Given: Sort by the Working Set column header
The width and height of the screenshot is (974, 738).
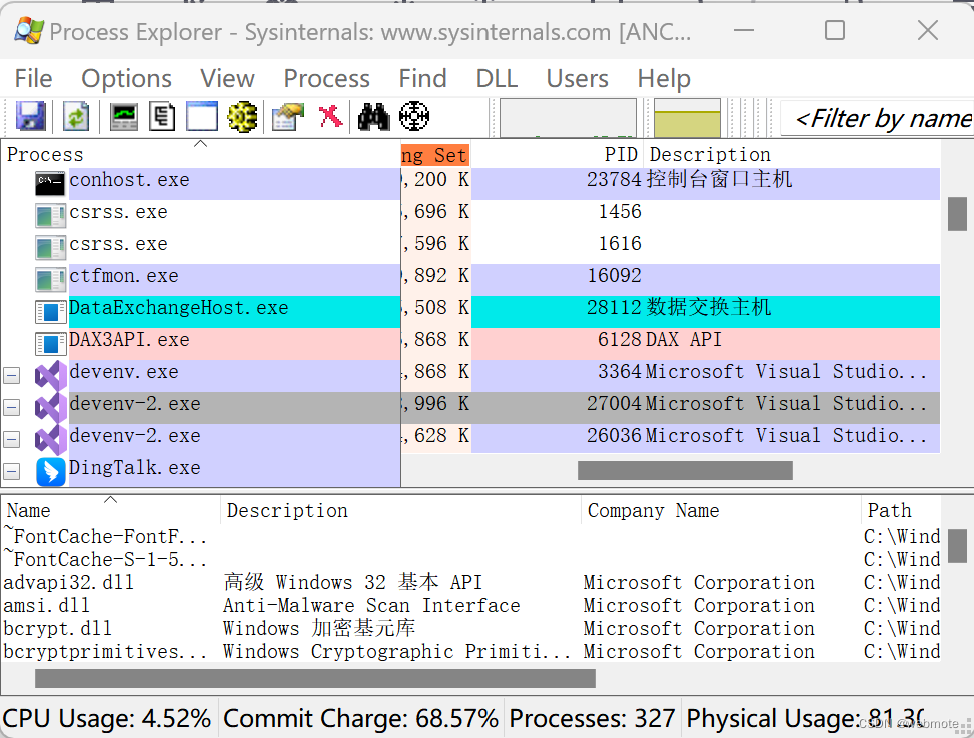Looking at the screenshot, I should click(435, 154).
